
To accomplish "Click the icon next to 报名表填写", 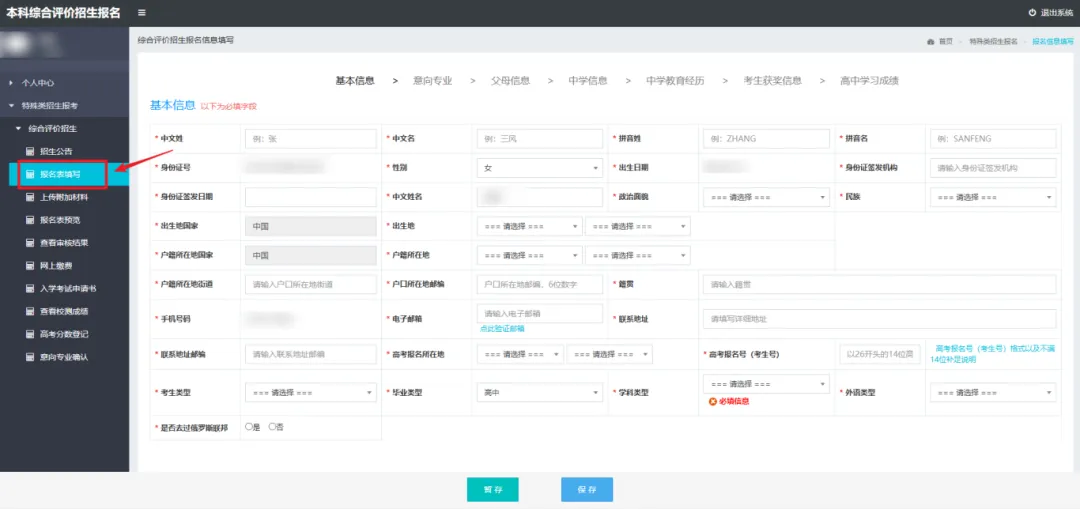I will (30, 174).
